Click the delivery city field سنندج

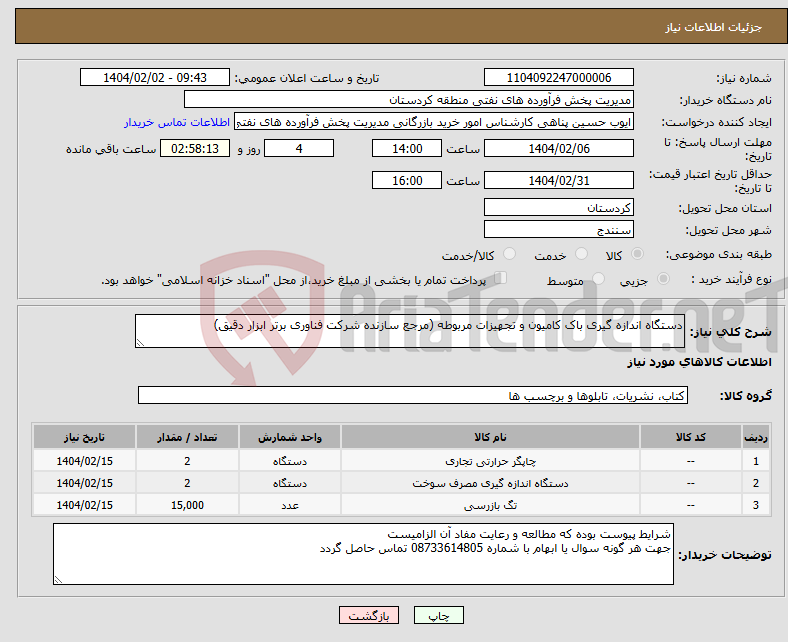pyautogui.click(x=558, y=229)
